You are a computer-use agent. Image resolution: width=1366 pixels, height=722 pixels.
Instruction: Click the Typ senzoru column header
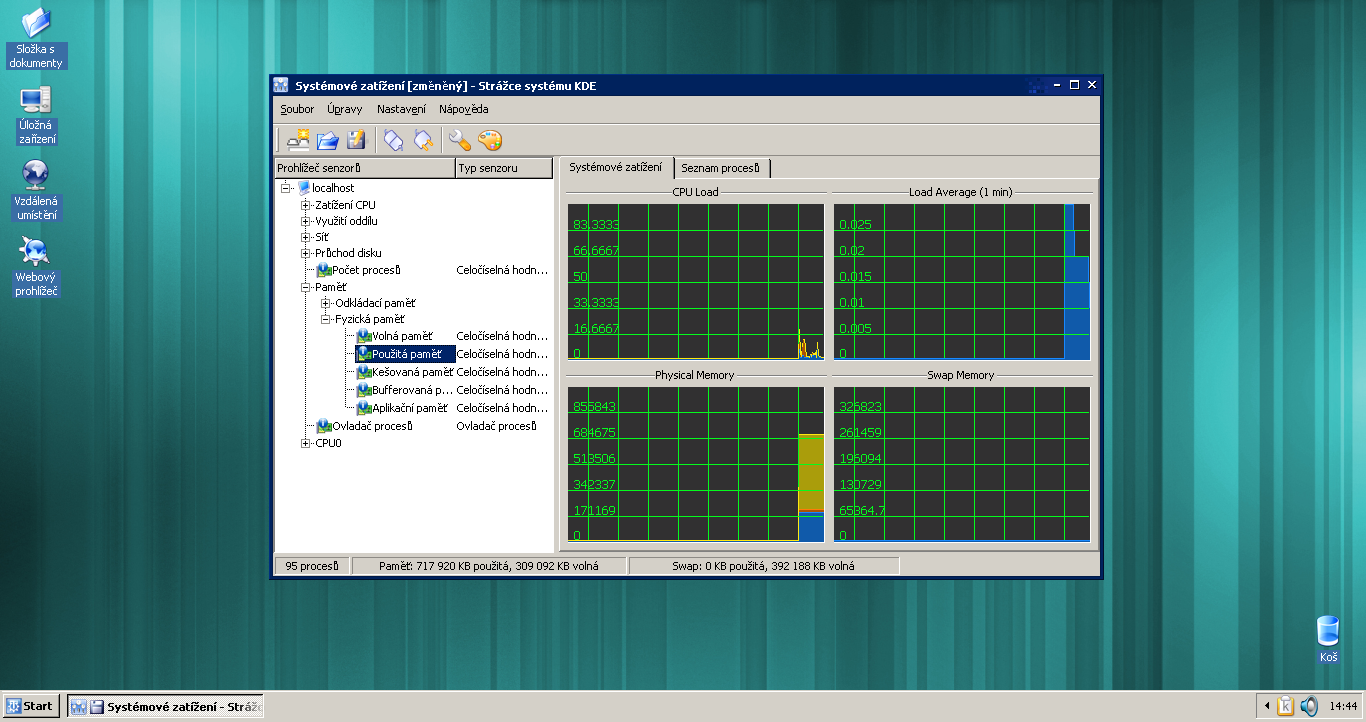503,168
